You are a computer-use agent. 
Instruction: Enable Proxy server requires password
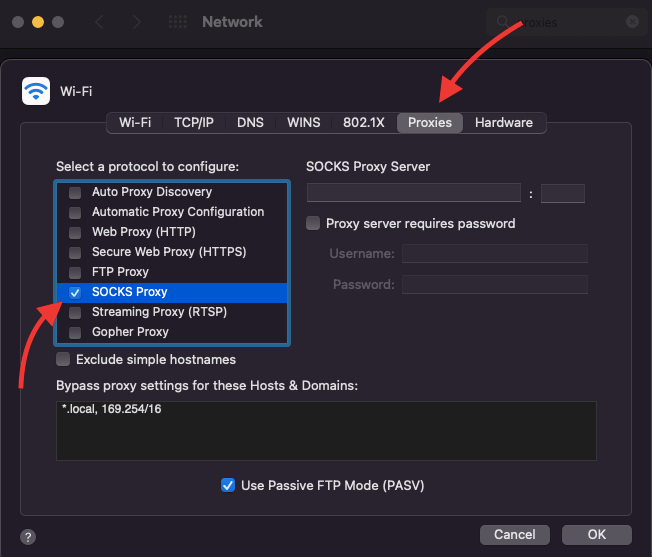[313, 223]
